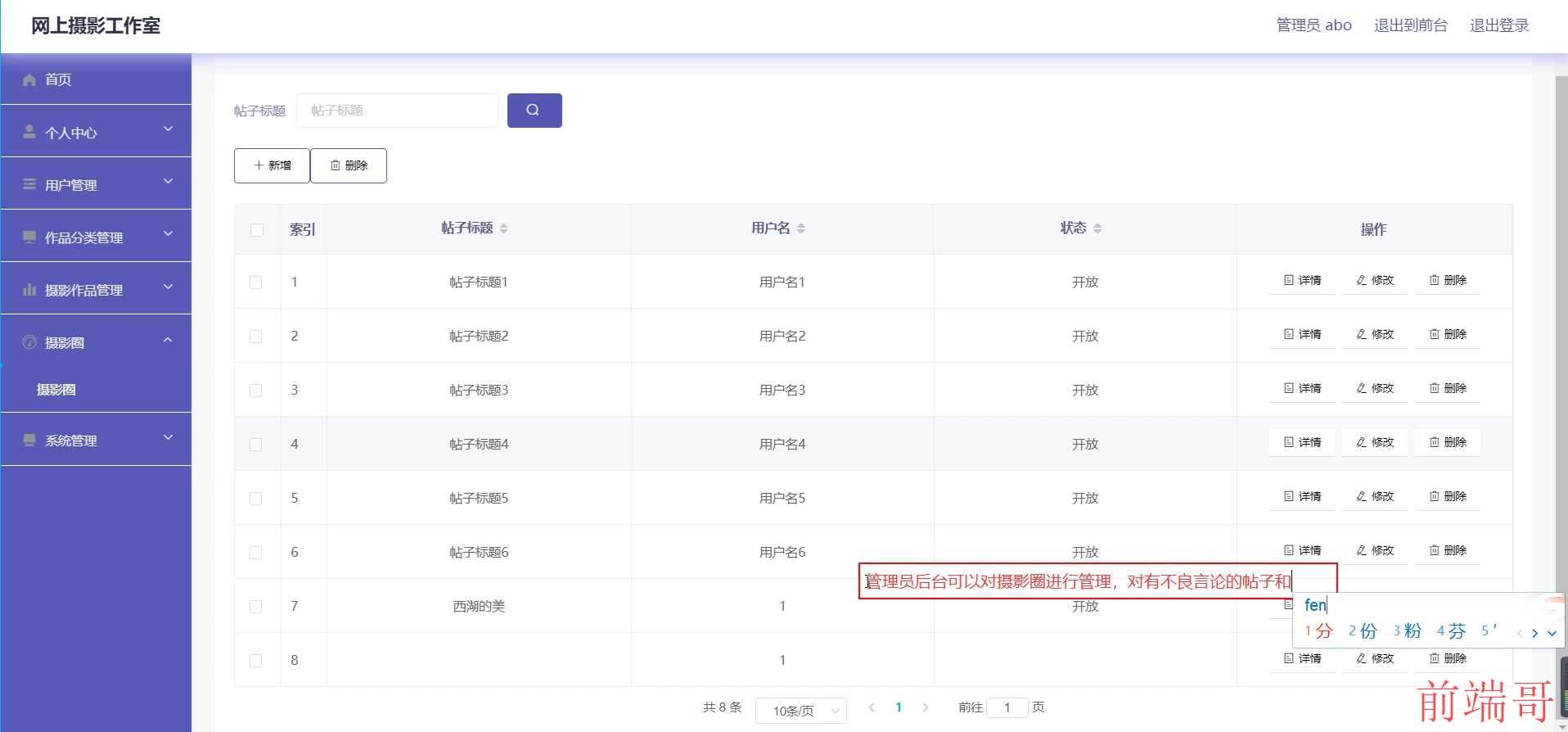This screenshot has height=732, width=1568.
Task: Select page 1 in pagination
Action: coord(899,707)
